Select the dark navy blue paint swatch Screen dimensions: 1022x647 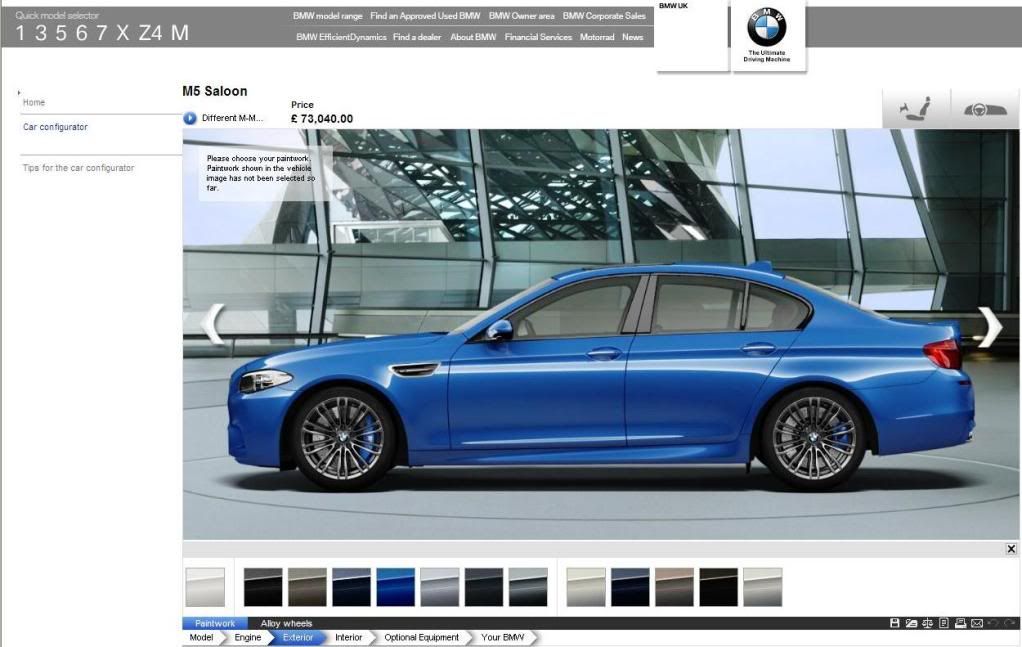(x=351, y=587)
